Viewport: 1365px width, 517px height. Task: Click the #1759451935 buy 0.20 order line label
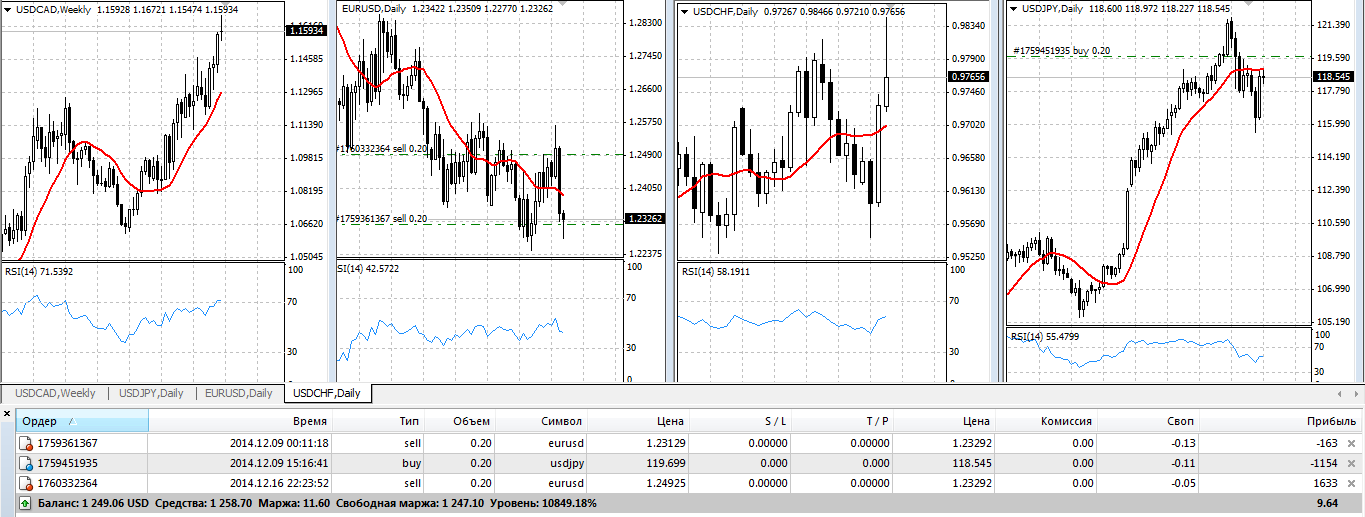[1061, 50]
